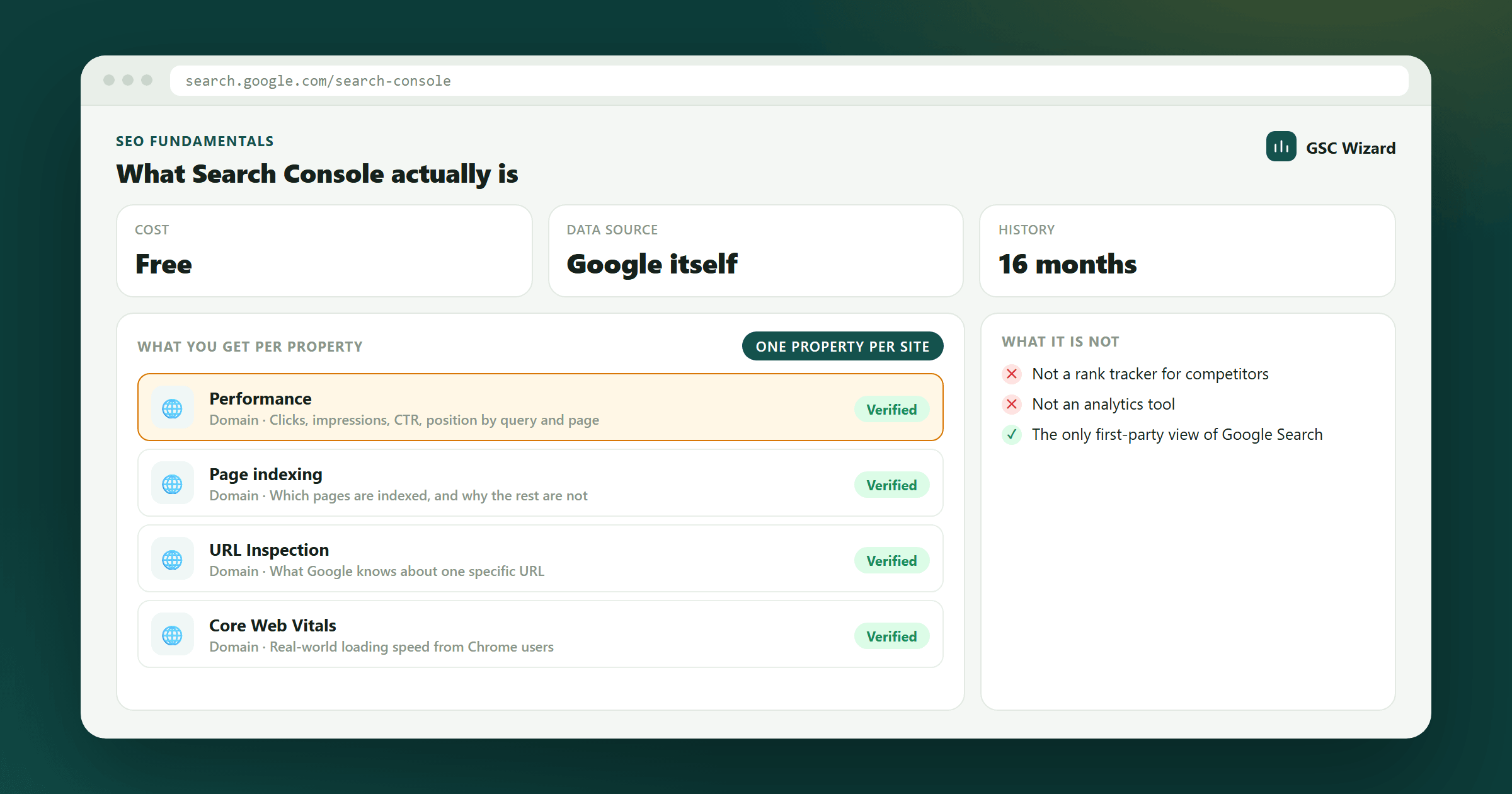1512x794 pixels.
Task: Select the Core Web Vitals row title
Action: point(272,625)
